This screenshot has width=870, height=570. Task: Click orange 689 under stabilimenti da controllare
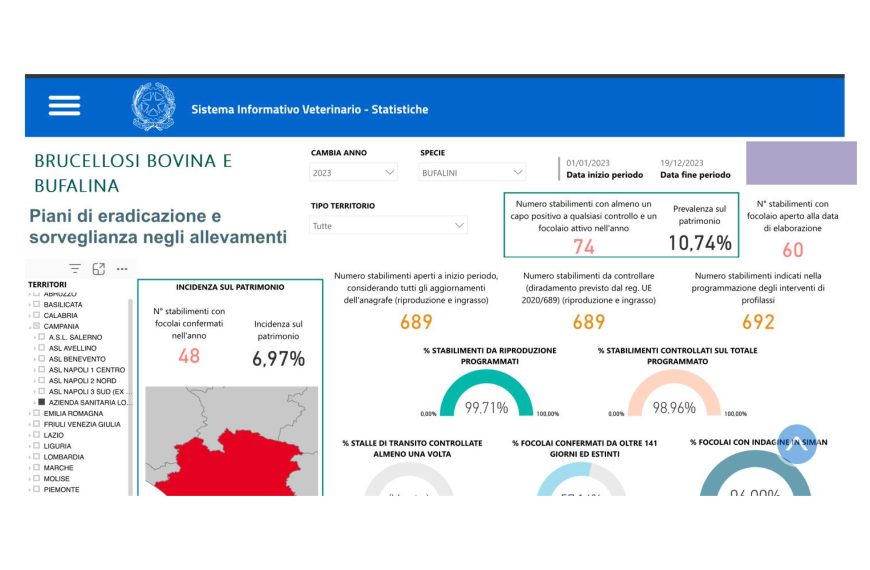pos(589,322)
